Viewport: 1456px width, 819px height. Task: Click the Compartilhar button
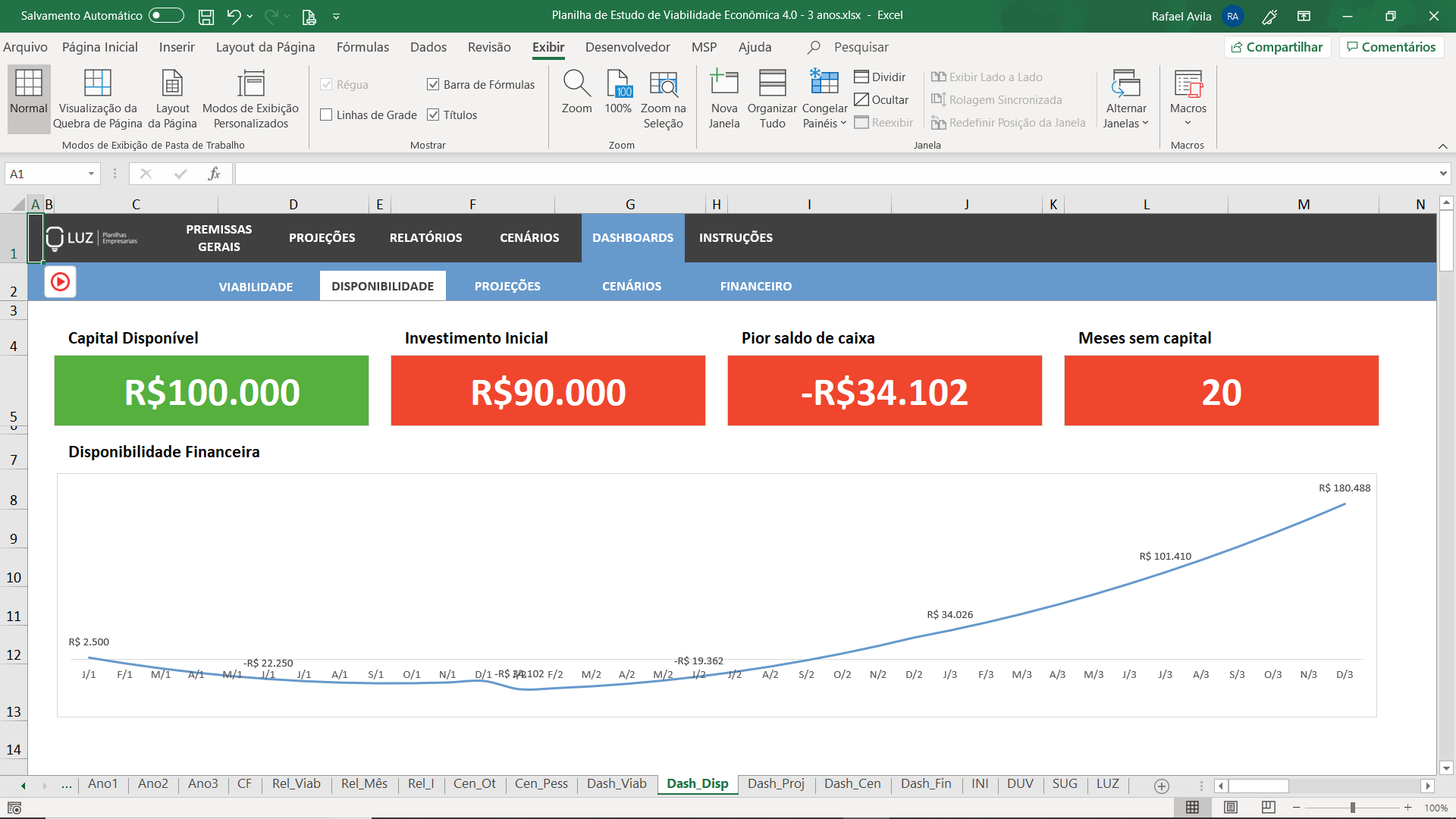pyautogui.click(x=1277, y=47)
